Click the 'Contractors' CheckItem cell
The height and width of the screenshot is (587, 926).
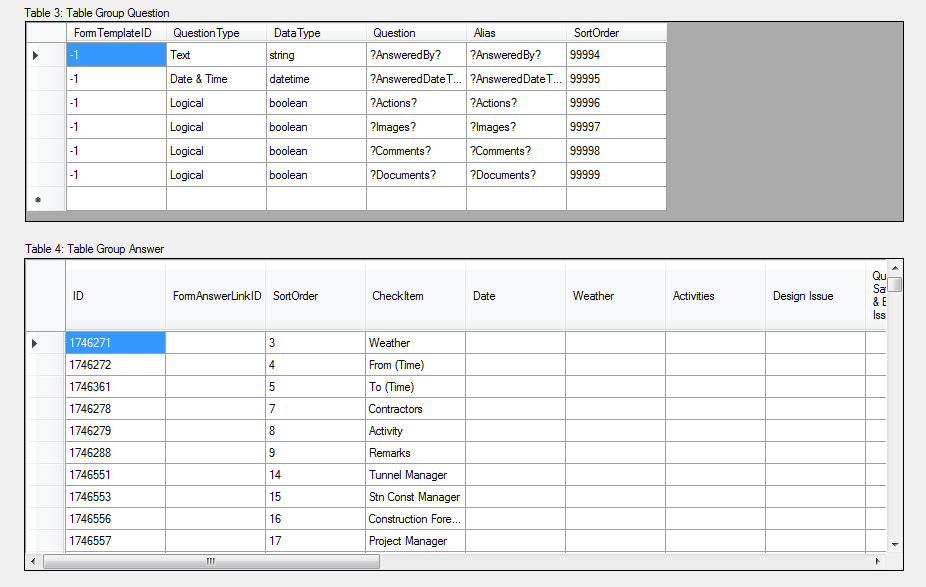point(415,409)
